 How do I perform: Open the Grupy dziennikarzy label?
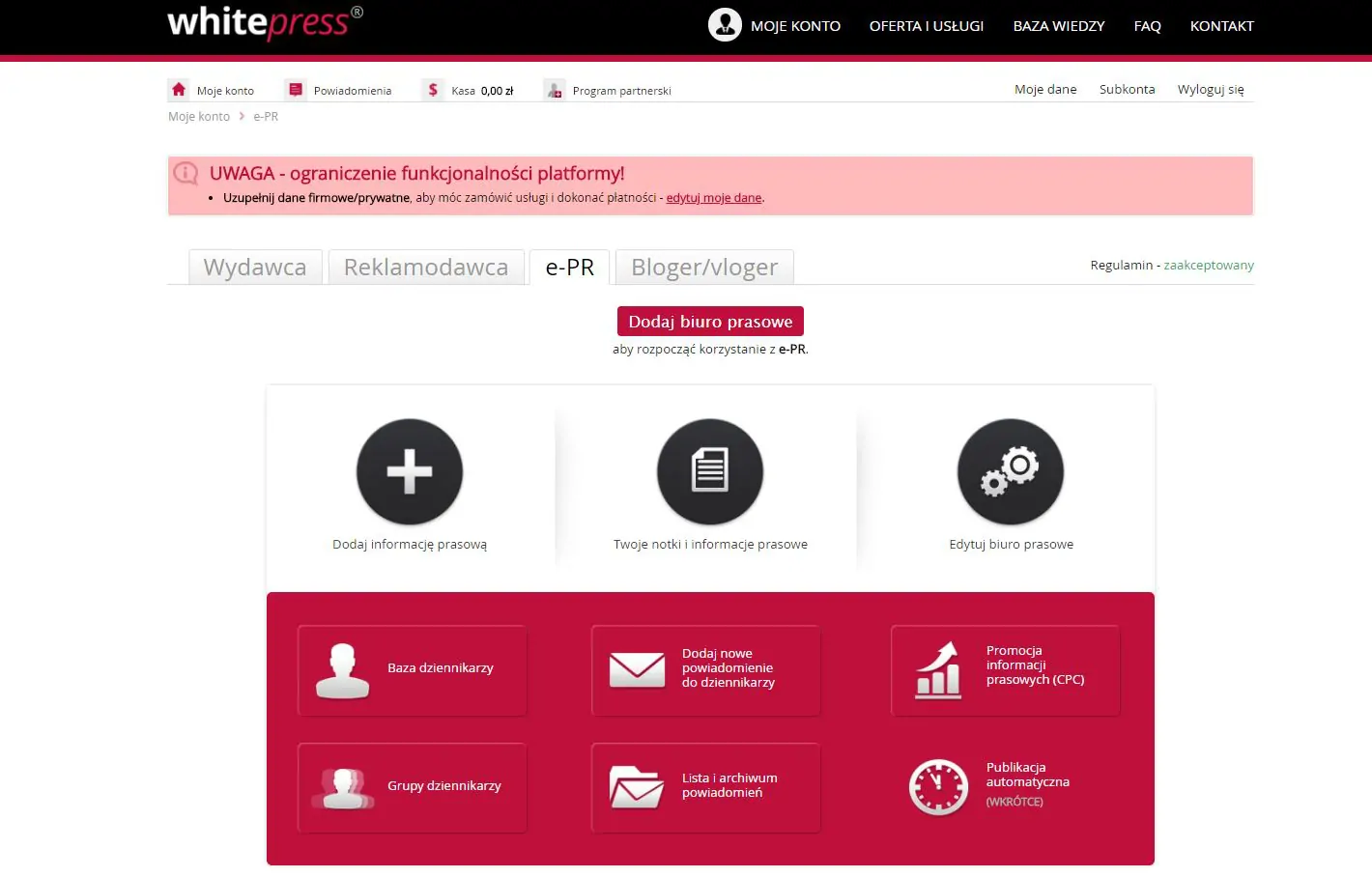[x=444, y=786]
